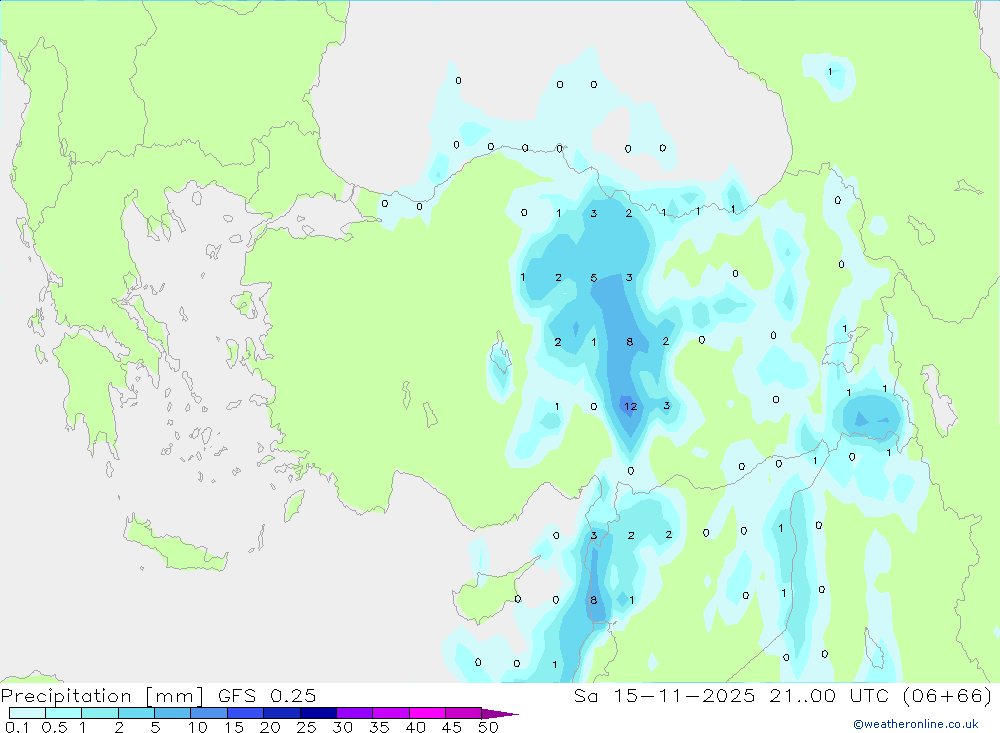Select legend swatch between 15 and 20

[x=246, y=713]
